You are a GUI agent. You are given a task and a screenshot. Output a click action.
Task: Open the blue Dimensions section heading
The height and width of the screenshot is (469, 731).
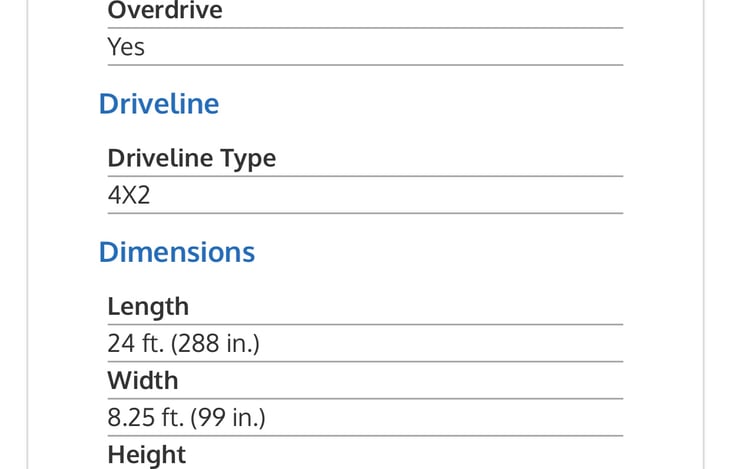click(x=177, y=252)
